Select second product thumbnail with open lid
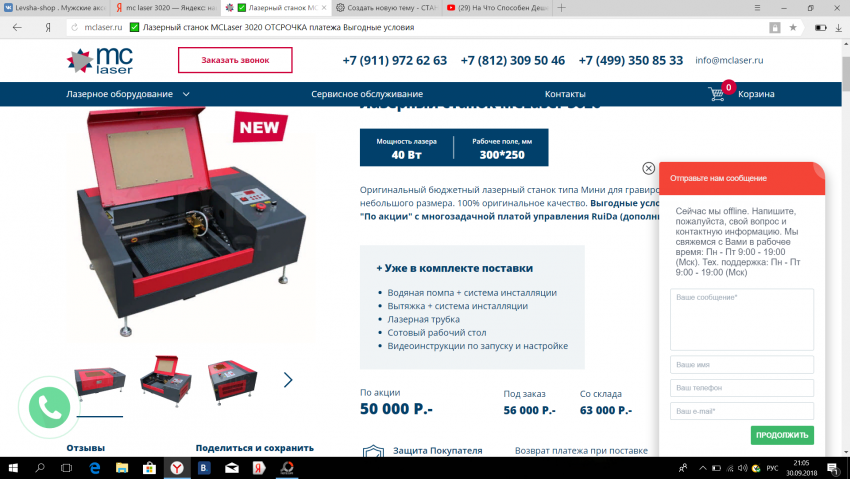This screenshot has height=479, width=850. pos(166,379)
